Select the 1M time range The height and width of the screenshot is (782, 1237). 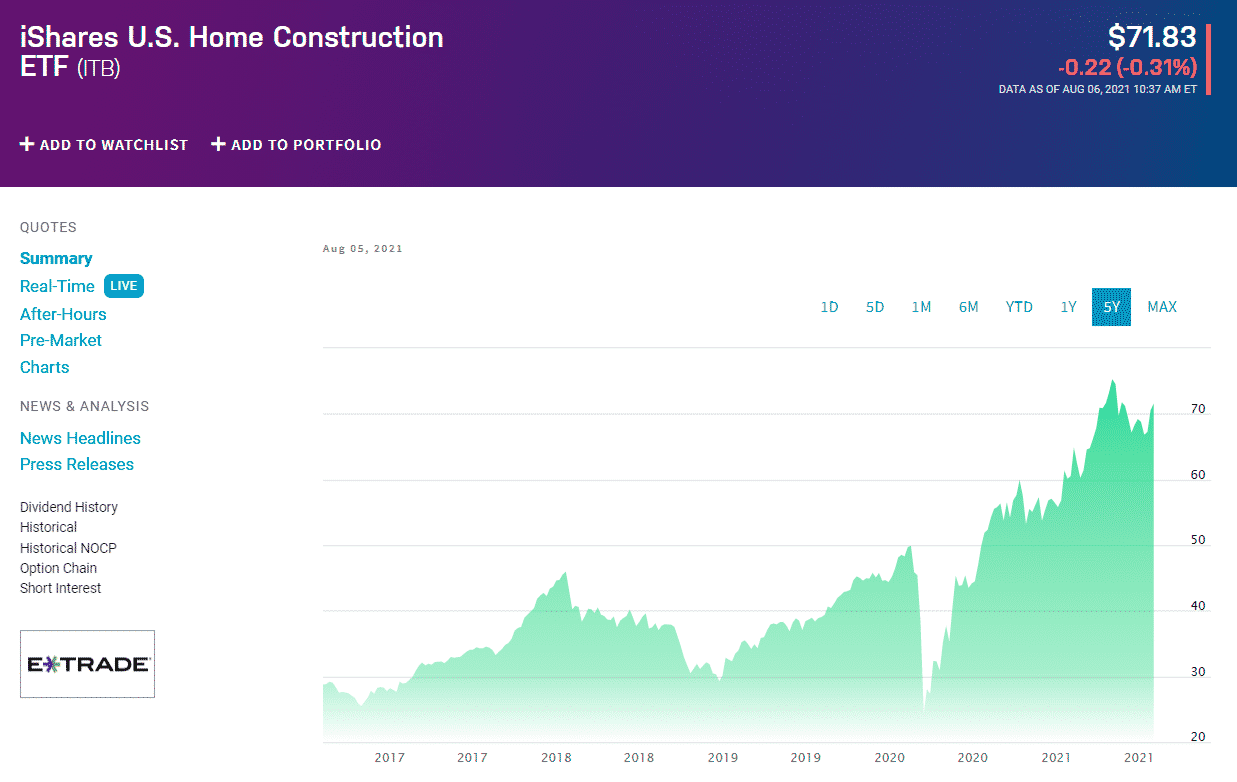(921, 307)
